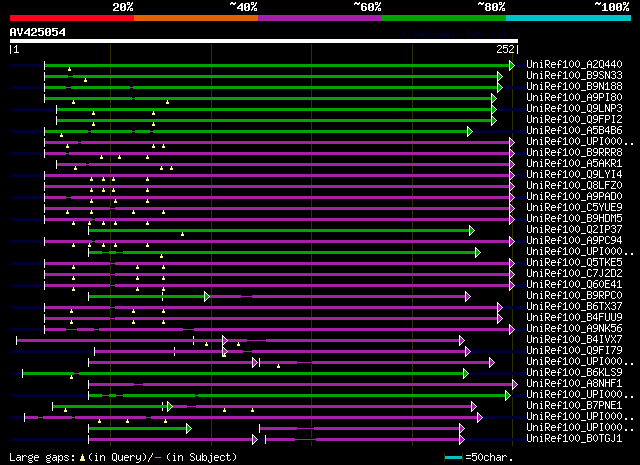This screenshot has height=465, width=640.
Task: Click the purple arrowhead ending the B0TGJ1 alignment
Action: point(462,440)
